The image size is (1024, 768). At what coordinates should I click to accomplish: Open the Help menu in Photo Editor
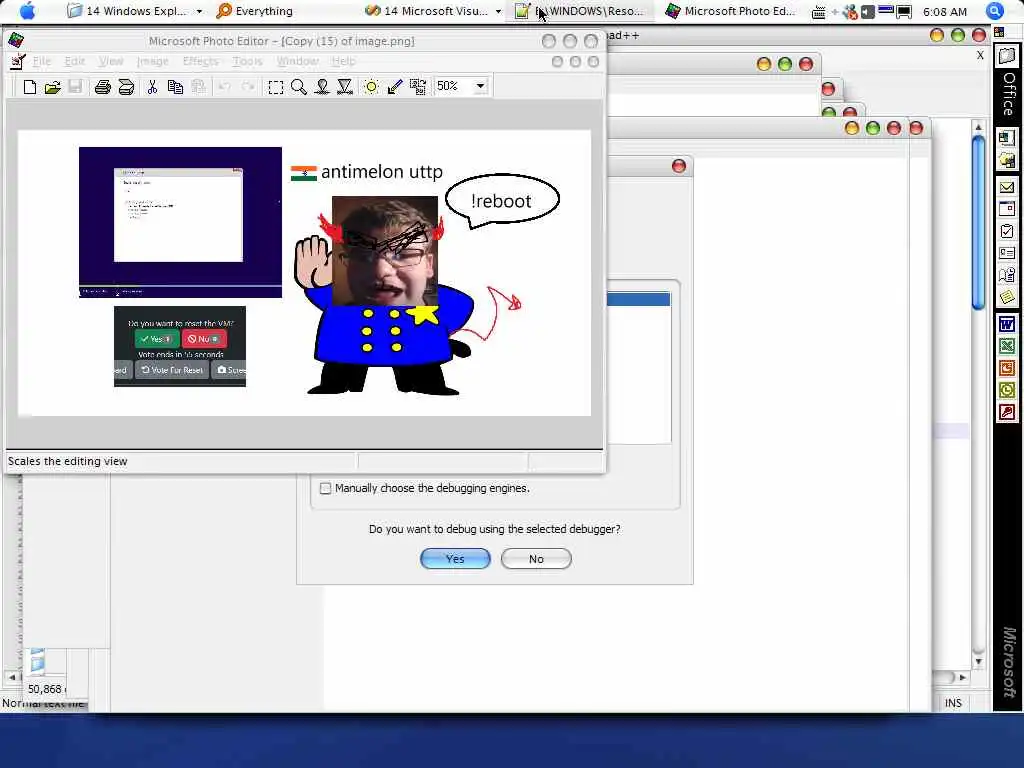pos(344,61)
